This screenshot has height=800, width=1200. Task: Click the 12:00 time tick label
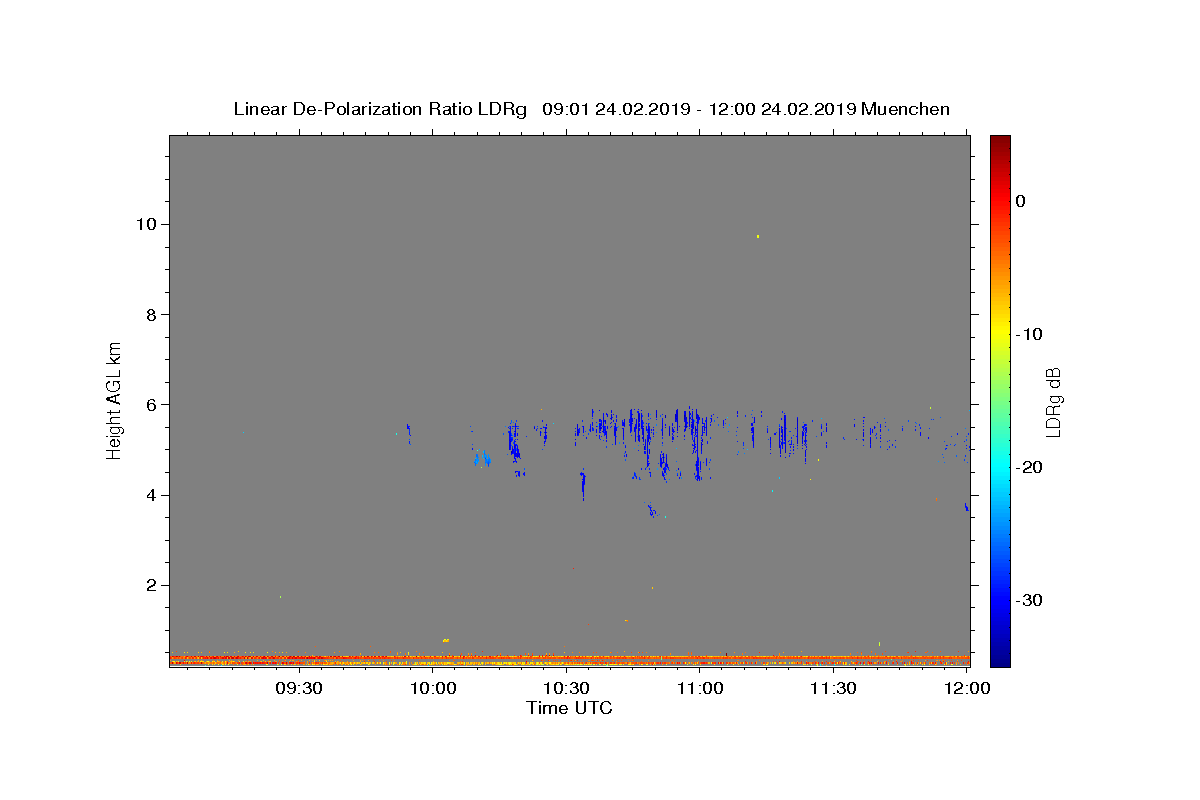(967, 688)
